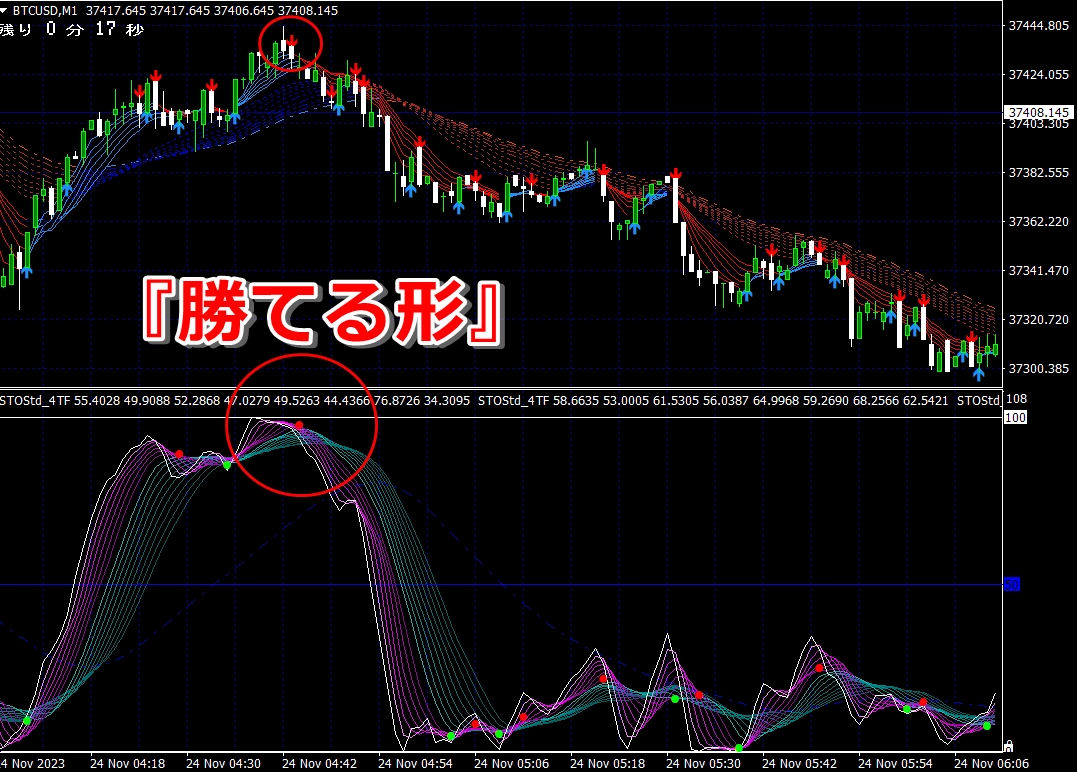1077x772 pixels.
Task: Click the STOStd_4TF label starting with 55.4028
Action: point(235,400)
